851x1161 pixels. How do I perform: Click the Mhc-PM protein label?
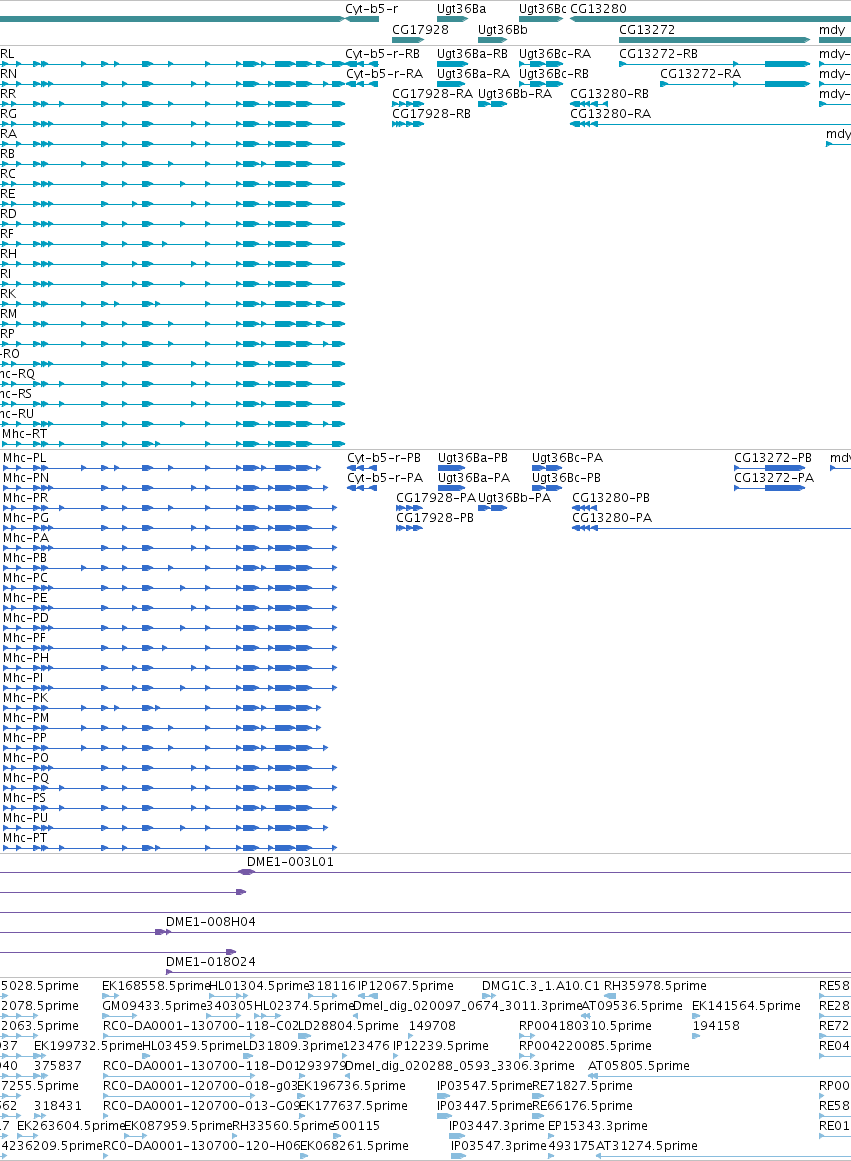coord(26,718)
